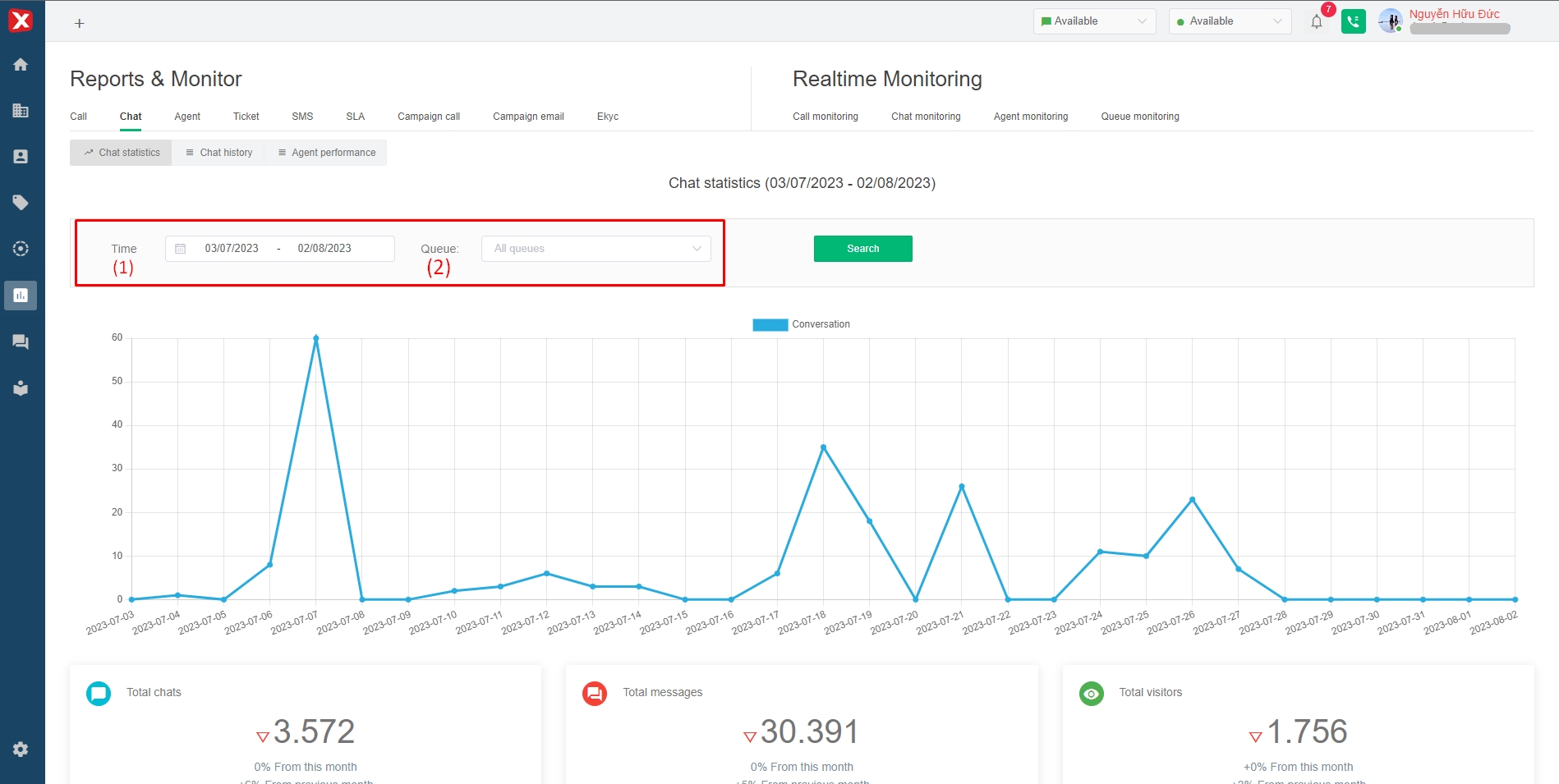The height and width of the screenshot is (784, 1559).
Task: Click the green Search button
Action: point(862,249)
